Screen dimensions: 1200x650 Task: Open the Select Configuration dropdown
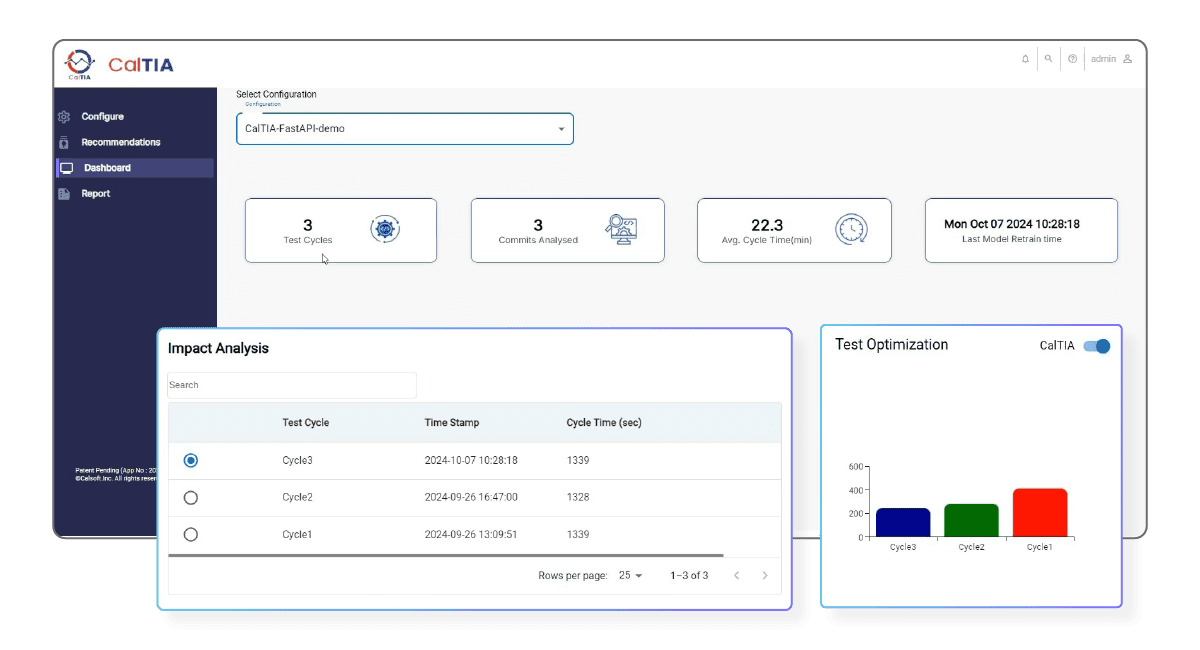click(405, 129)
